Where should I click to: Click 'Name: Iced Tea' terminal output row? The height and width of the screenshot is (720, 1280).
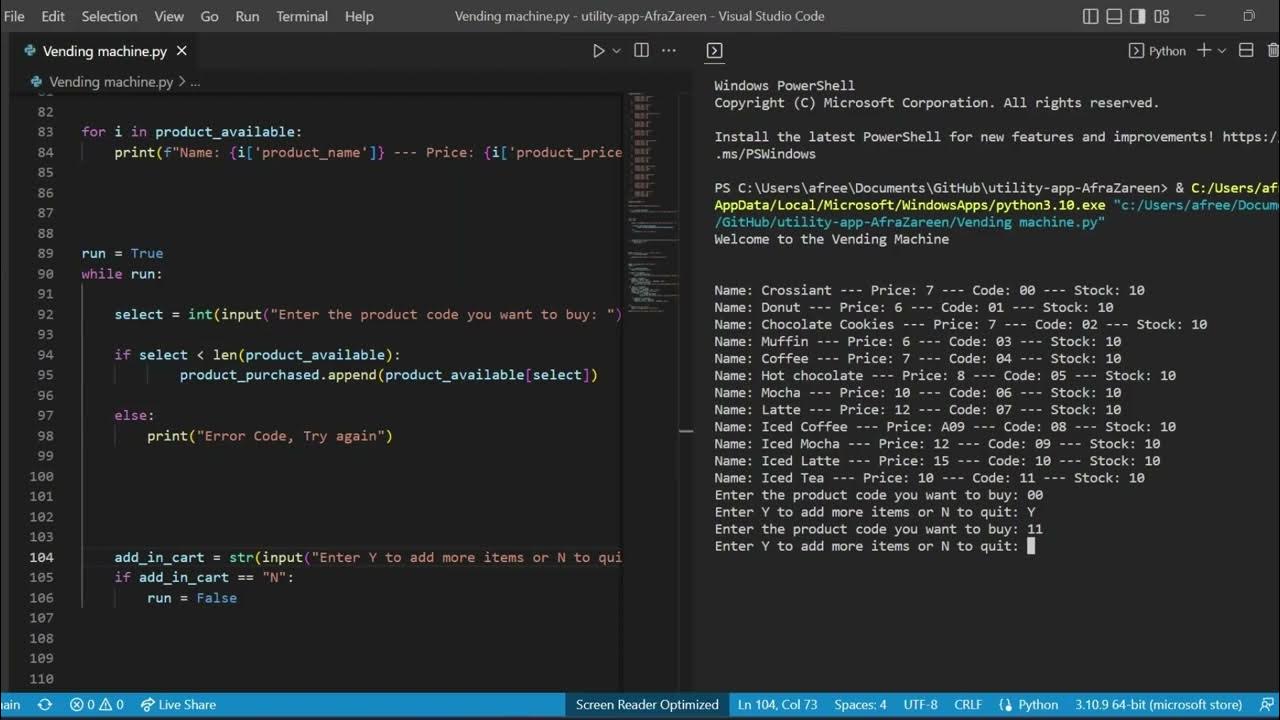coord(929,478)
